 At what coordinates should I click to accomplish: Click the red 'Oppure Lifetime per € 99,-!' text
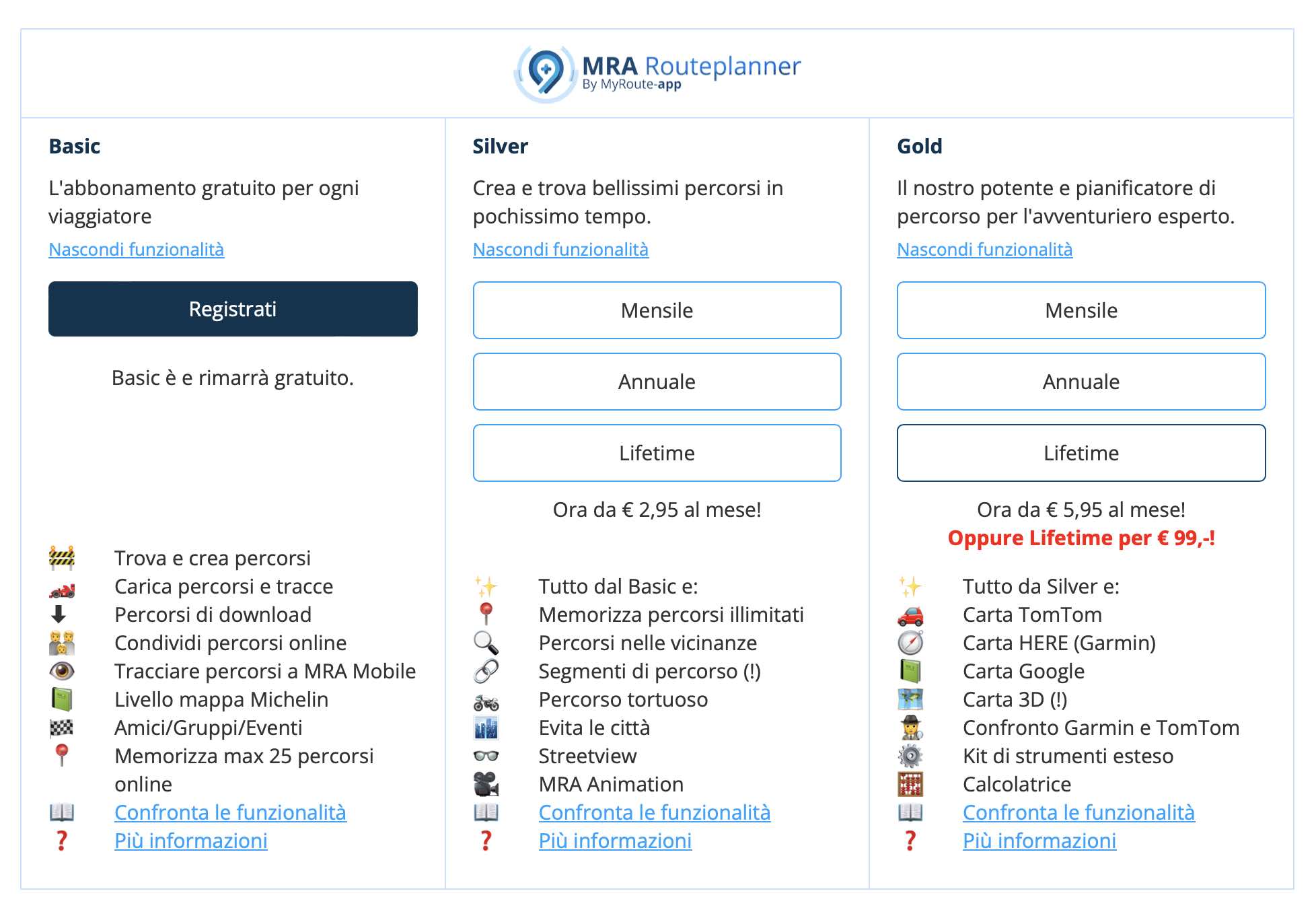point(1081,538)
